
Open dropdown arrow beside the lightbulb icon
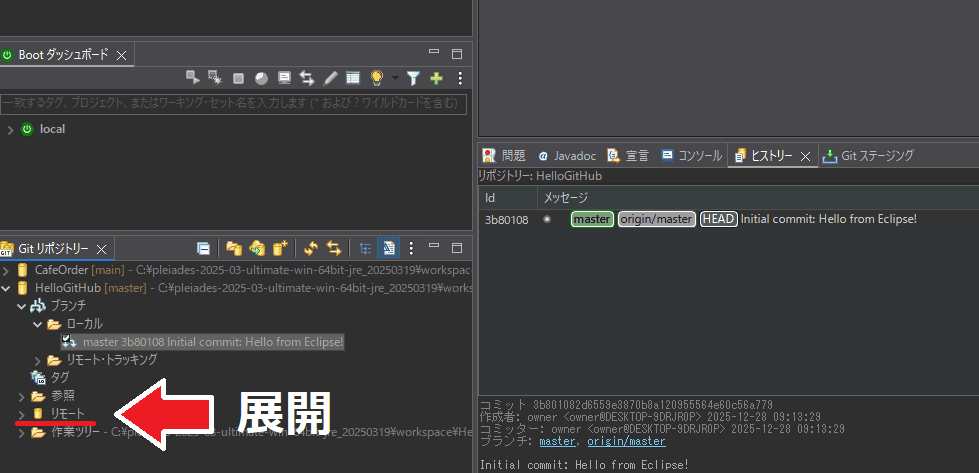tap(395, 78)
